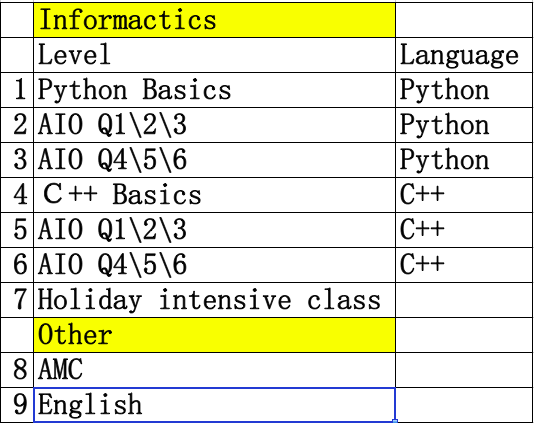Screen dimensions: 534x423
Task: Select the AIO Q1\2\3 cell in row 2
Action: pos(215,125)
